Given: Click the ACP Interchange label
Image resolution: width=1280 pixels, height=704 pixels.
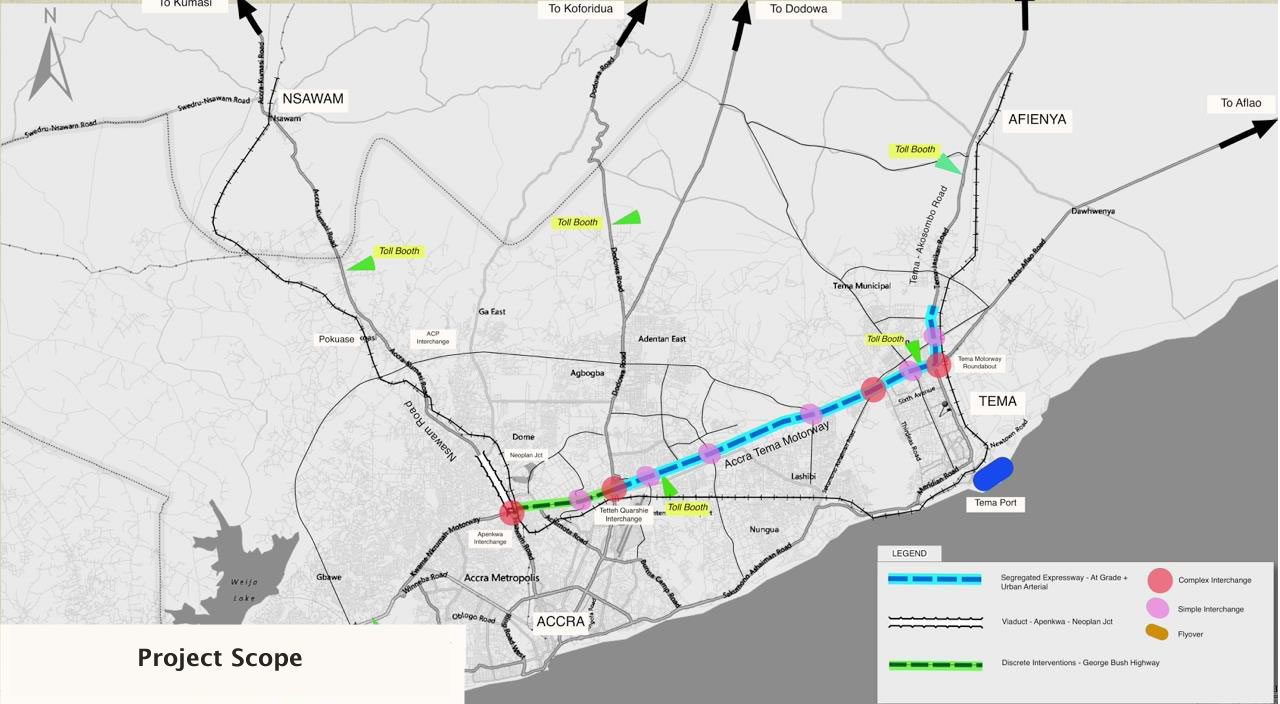Looking at the screenshot, I should 433,338.
